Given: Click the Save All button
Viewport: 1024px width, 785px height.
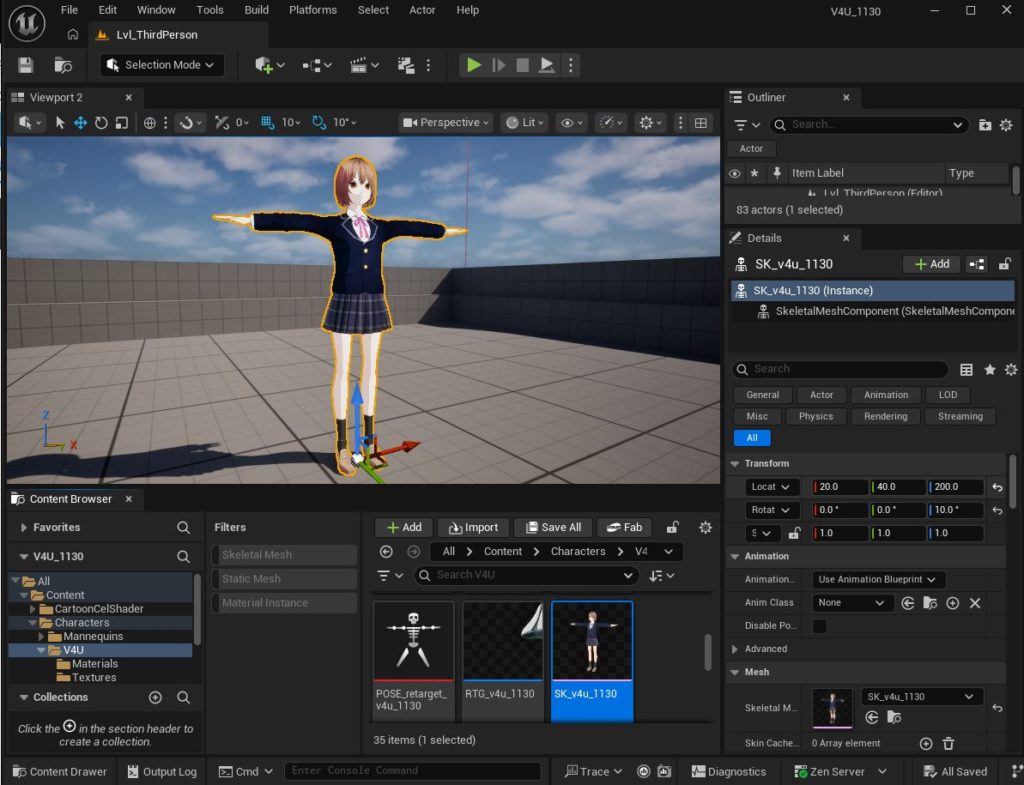Looking at the screenshot, I should click(x=552, y=527).
